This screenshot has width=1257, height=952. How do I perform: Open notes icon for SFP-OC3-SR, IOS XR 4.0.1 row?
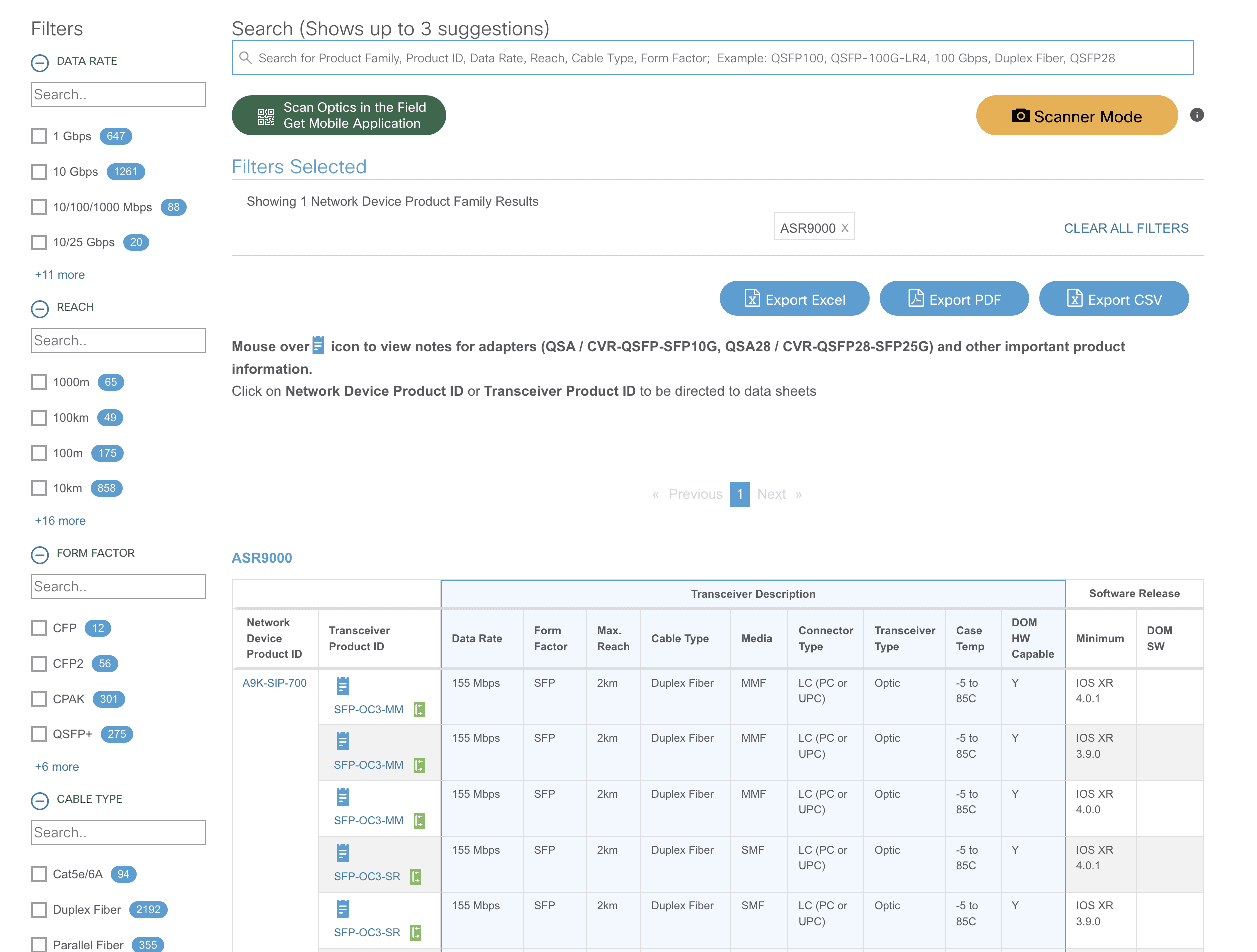[x=342, y=853]
